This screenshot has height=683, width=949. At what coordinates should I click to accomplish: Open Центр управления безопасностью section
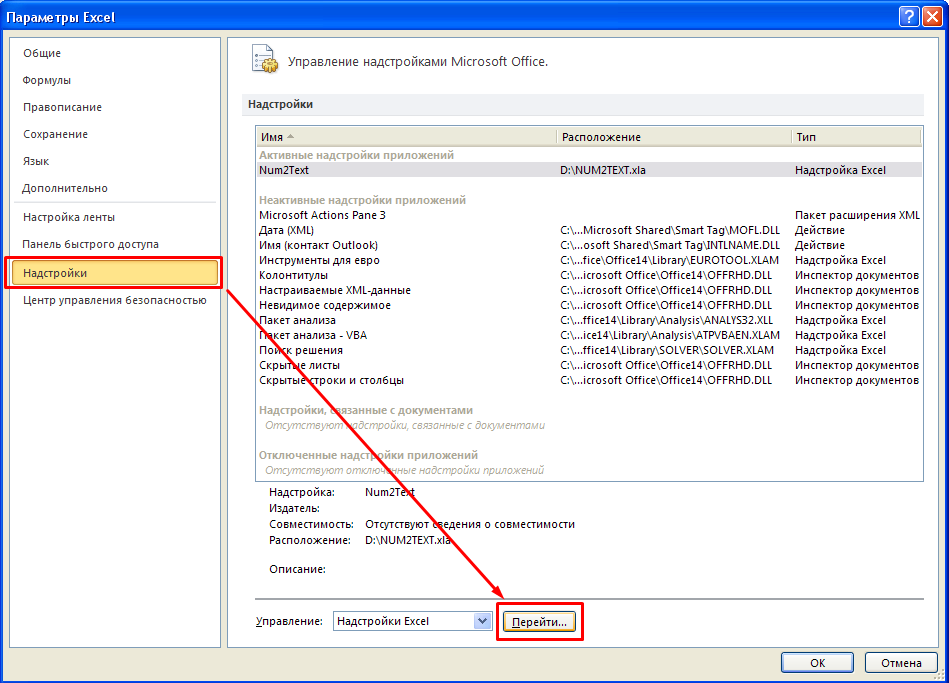pos(115,300)
